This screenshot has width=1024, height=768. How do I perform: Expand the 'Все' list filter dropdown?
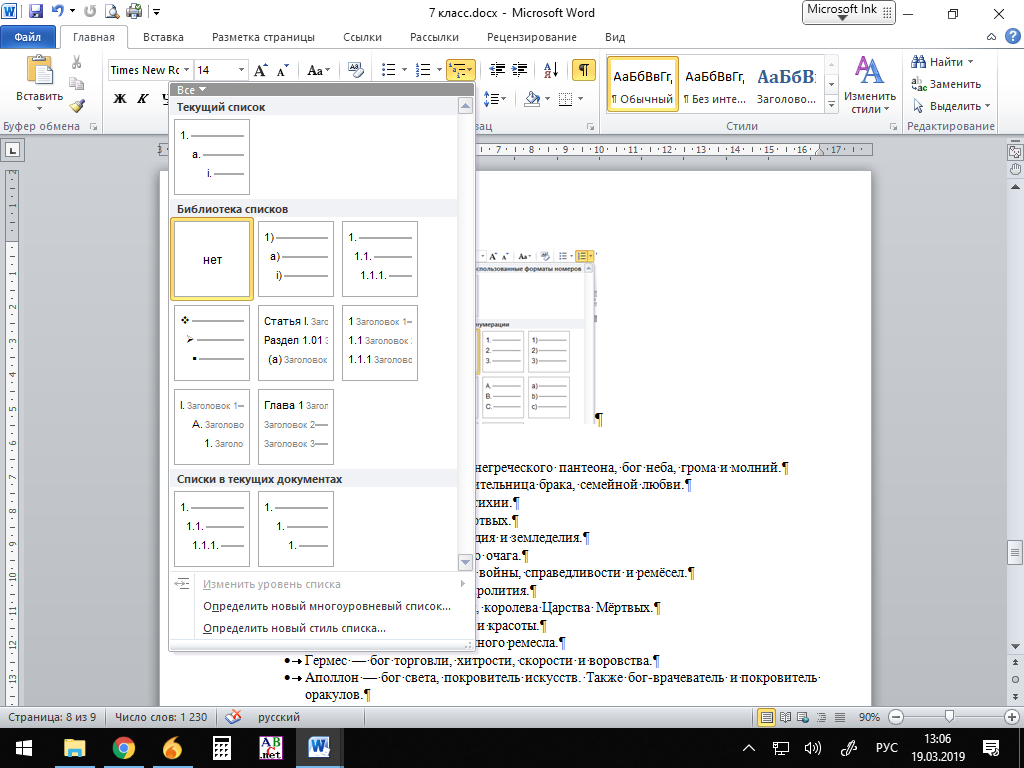[192, 89]
